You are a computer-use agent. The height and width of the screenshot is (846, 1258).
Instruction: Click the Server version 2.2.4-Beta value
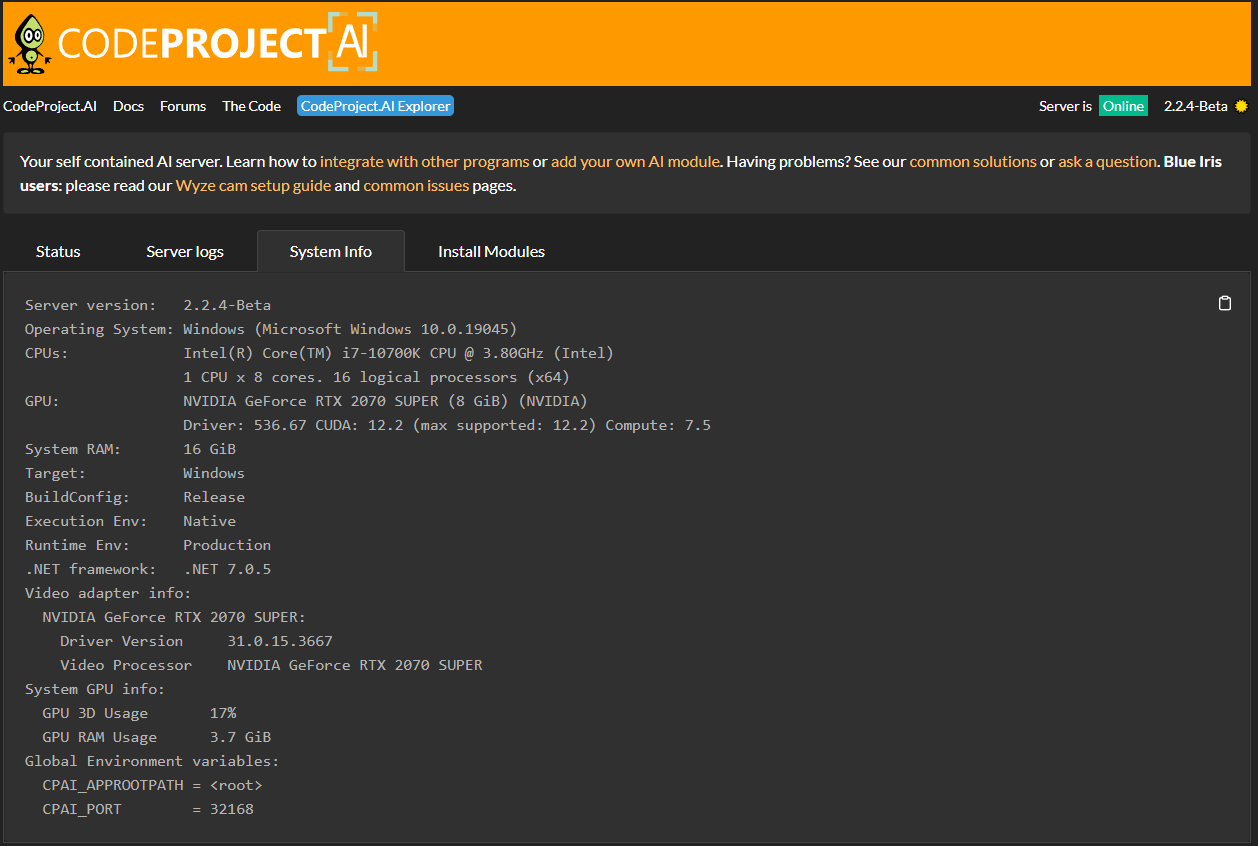(x=227, y=305)
